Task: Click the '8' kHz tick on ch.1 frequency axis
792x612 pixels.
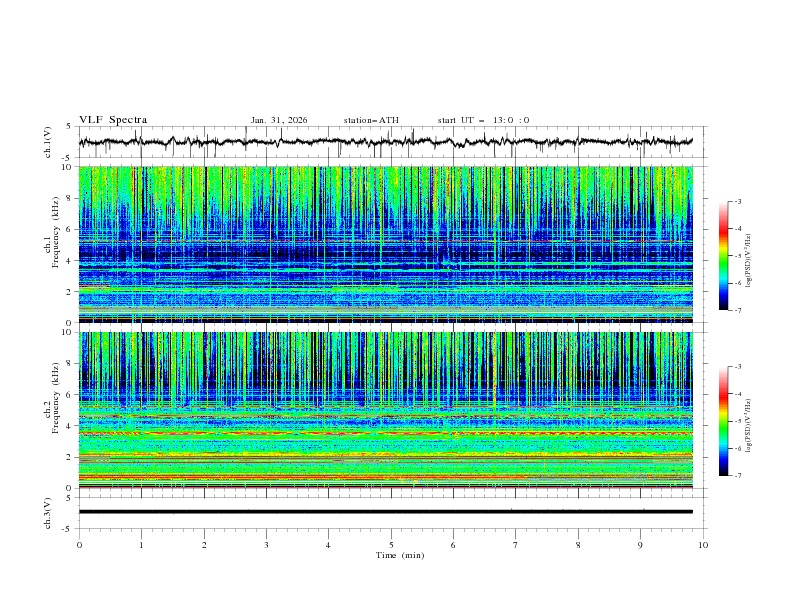Action: pyautogui.click(x=70, y=198)
